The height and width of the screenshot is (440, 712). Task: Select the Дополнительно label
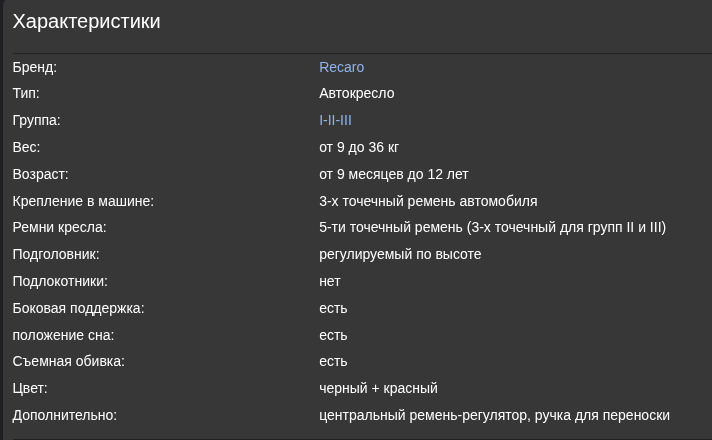tap(64, 415)
